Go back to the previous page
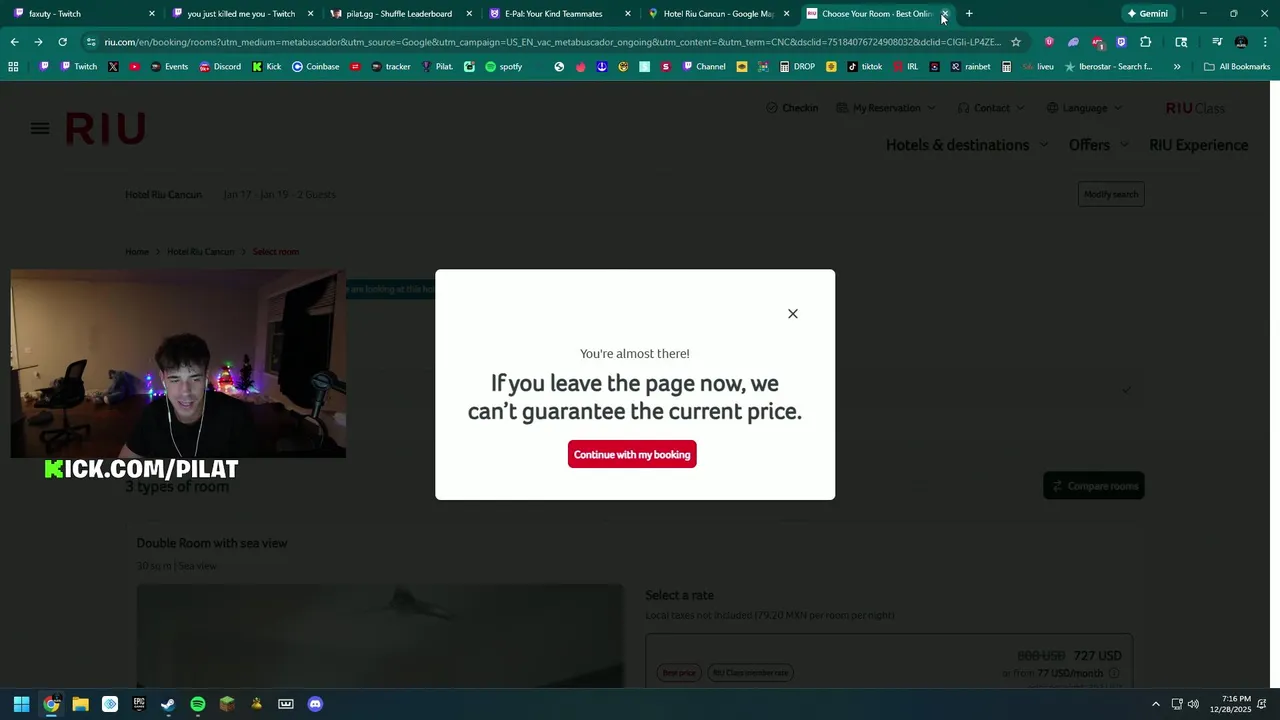The image size is (1280, 720). (14, 42)
